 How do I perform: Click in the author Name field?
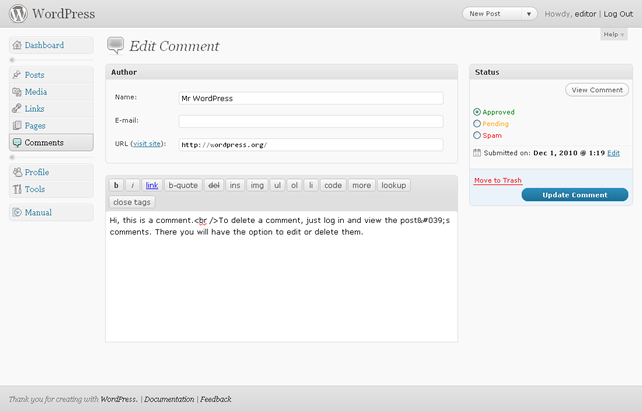311,98
